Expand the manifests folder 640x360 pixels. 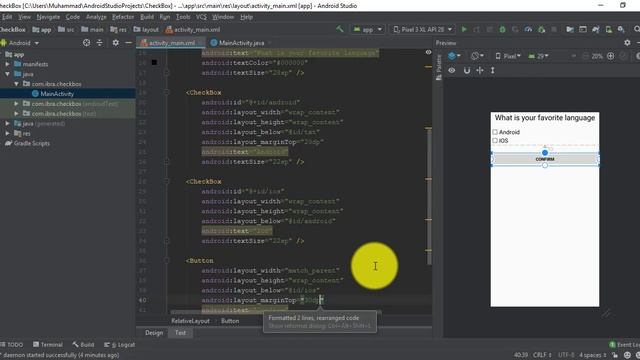(7, 64)
